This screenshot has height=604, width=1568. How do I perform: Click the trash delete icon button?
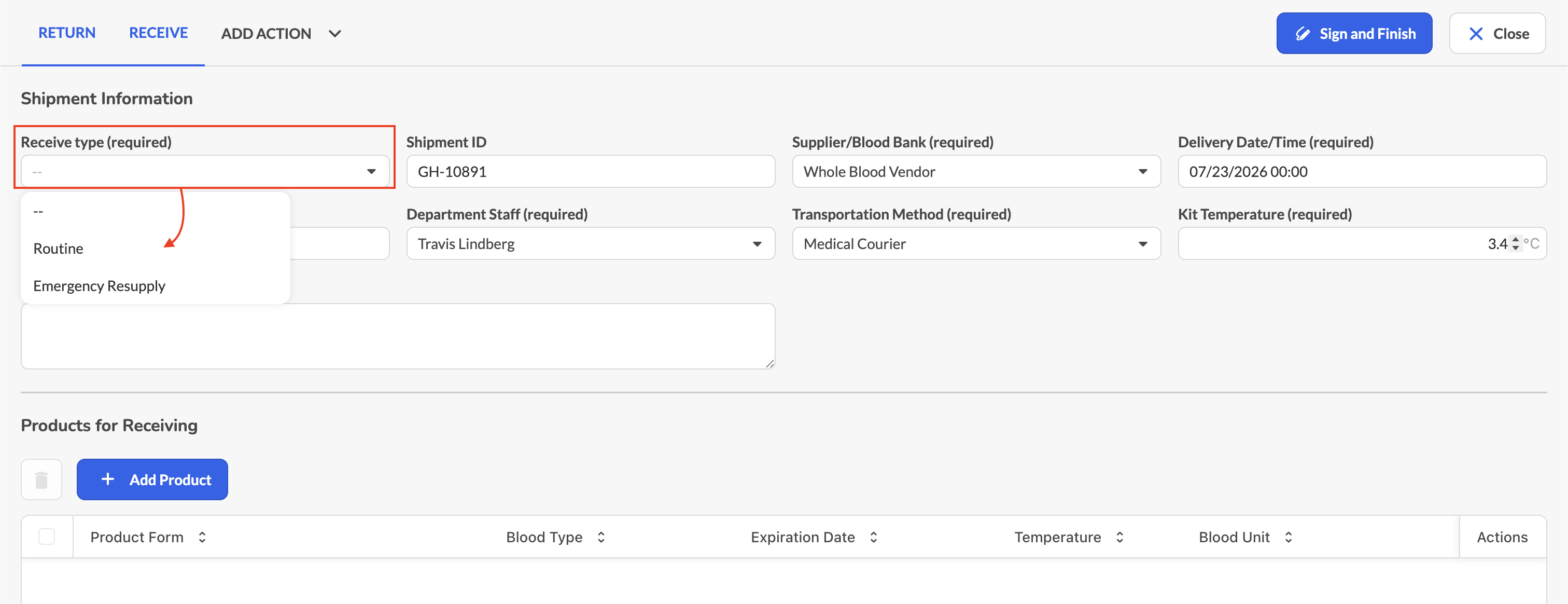(x=41, y=480)
